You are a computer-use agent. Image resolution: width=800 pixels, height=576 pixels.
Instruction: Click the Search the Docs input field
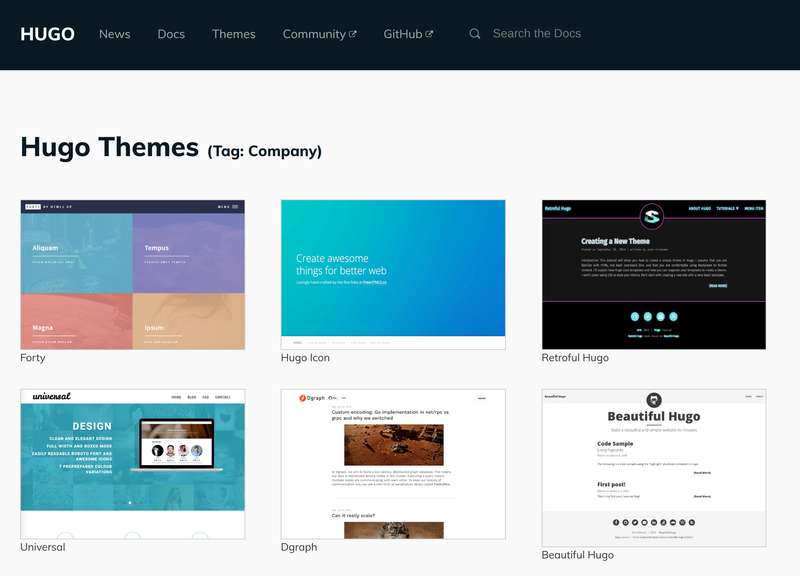[x=540, y=33]
